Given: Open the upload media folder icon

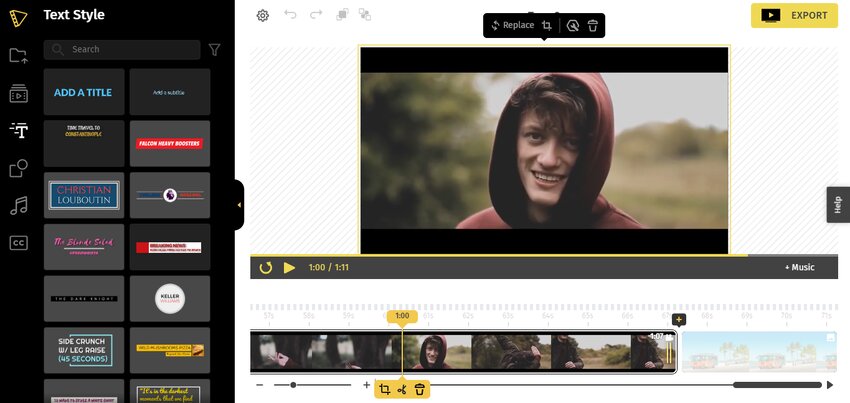Looking at the screenshot, I should click(18, 55).
